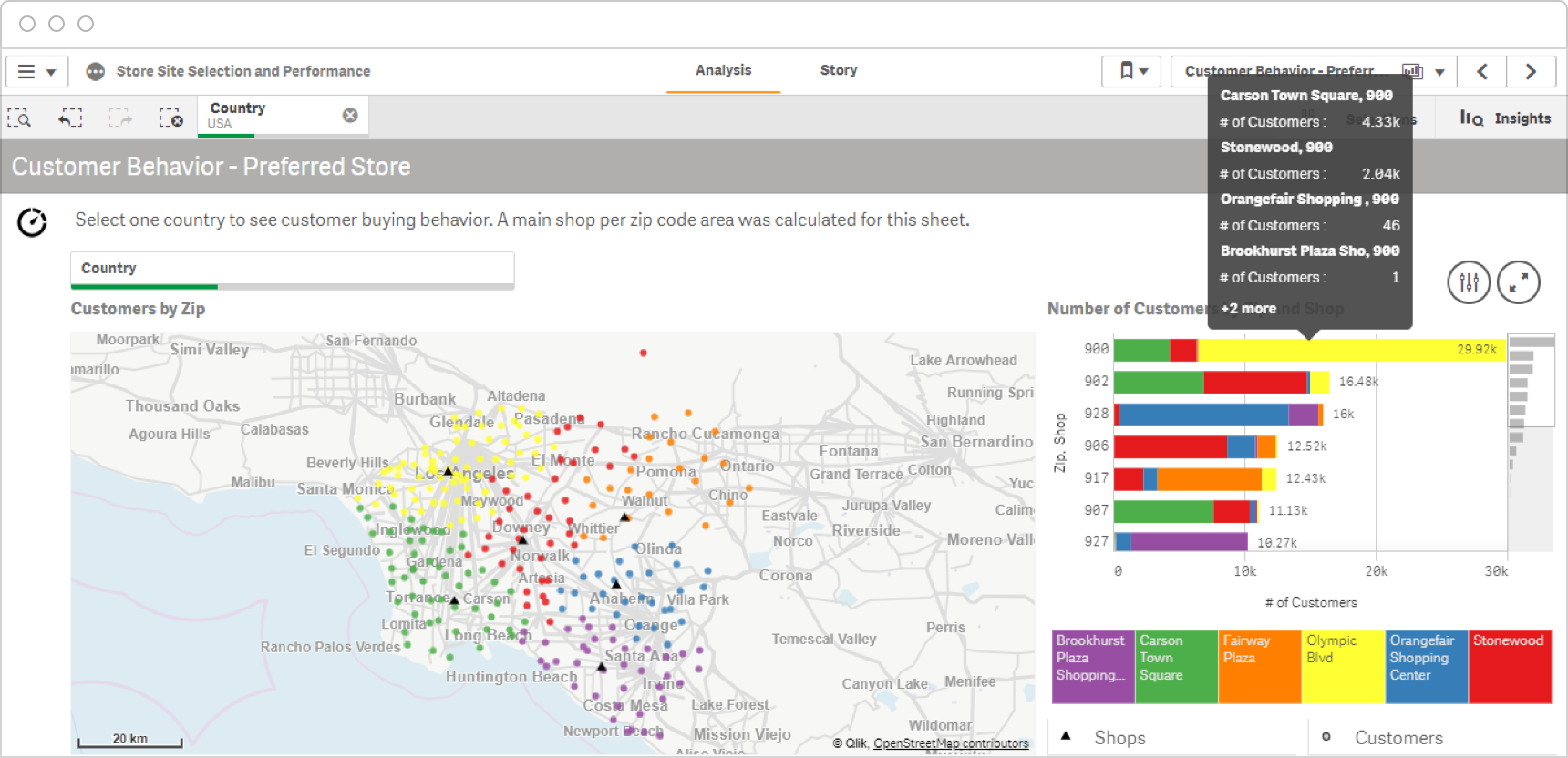Clear all selections
Image resolution: width=1568 pixels, height=758 pixels.
click(x=170, y=118)
